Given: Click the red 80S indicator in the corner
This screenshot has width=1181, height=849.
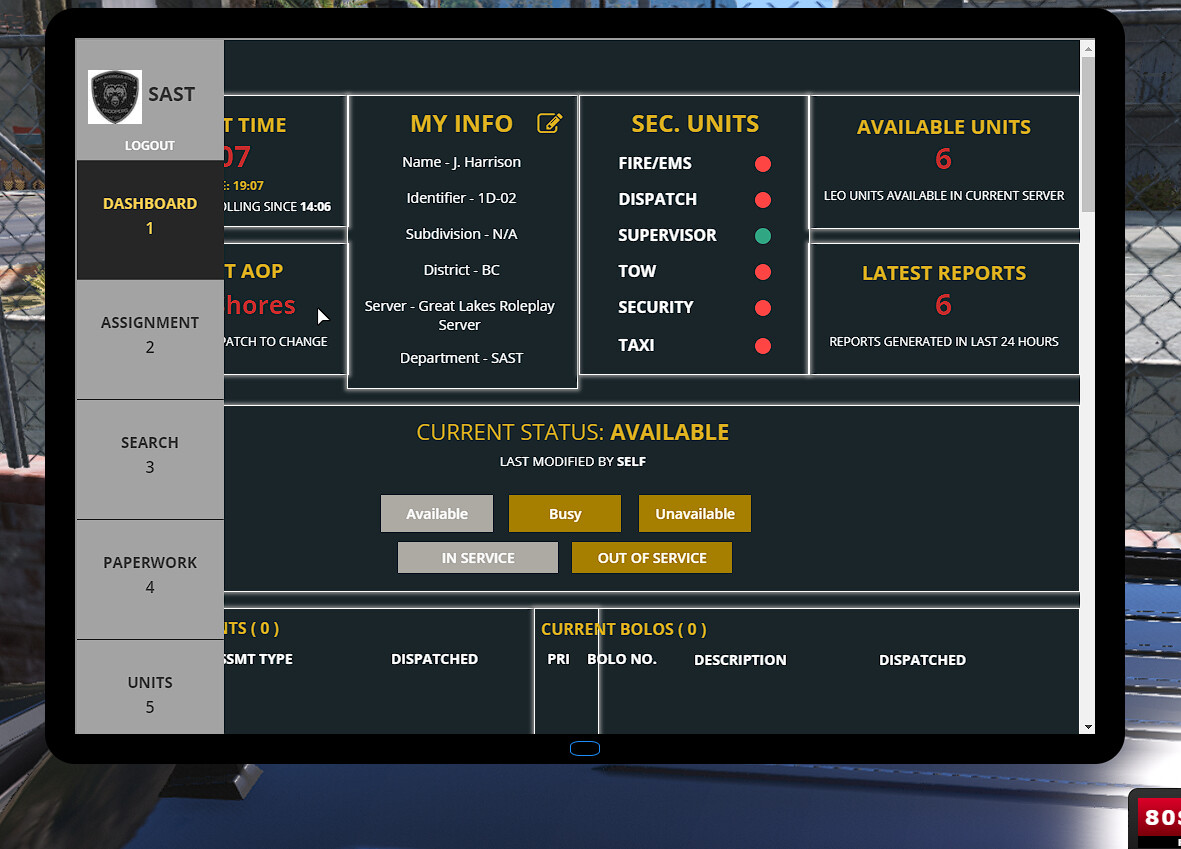Looking at the screenshot, I should (x=1160, y=816).
